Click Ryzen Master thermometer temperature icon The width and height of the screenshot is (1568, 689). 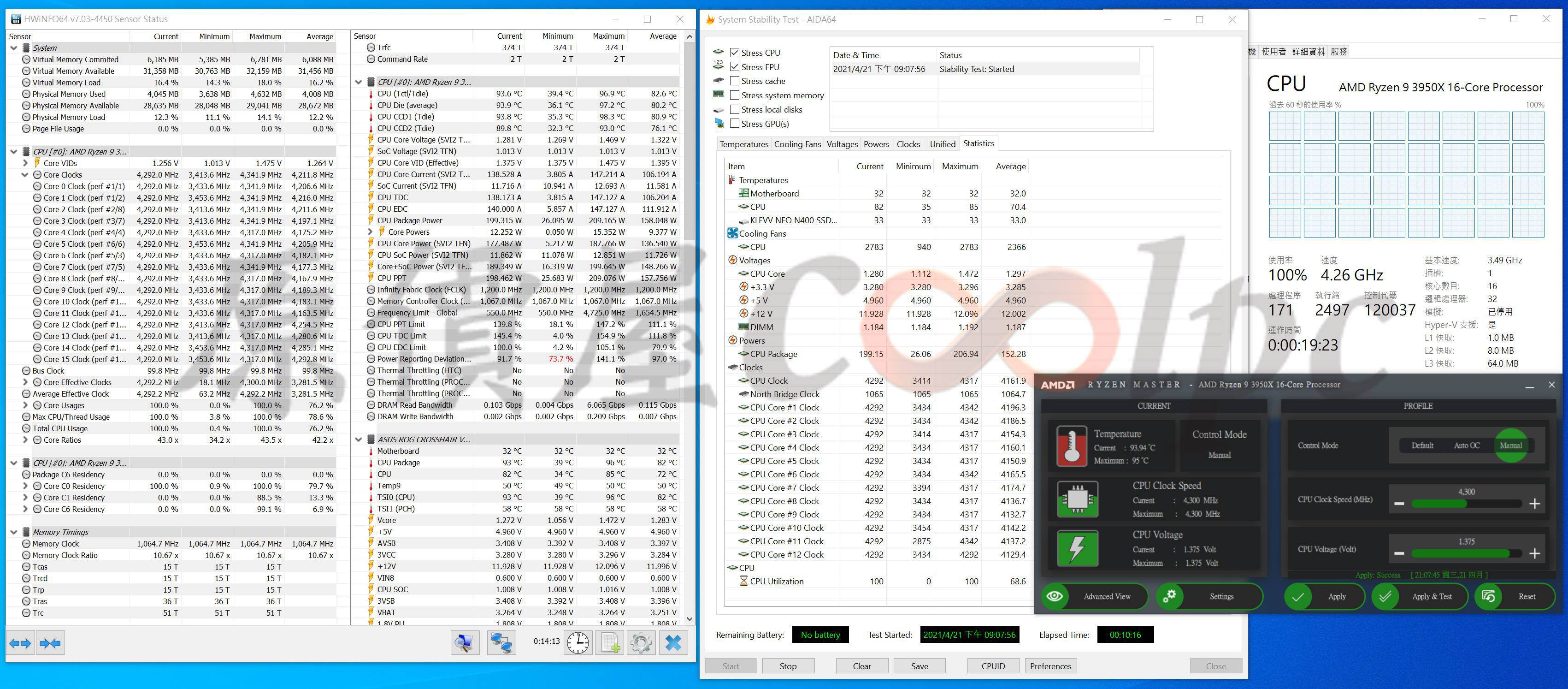point(1071,446)
